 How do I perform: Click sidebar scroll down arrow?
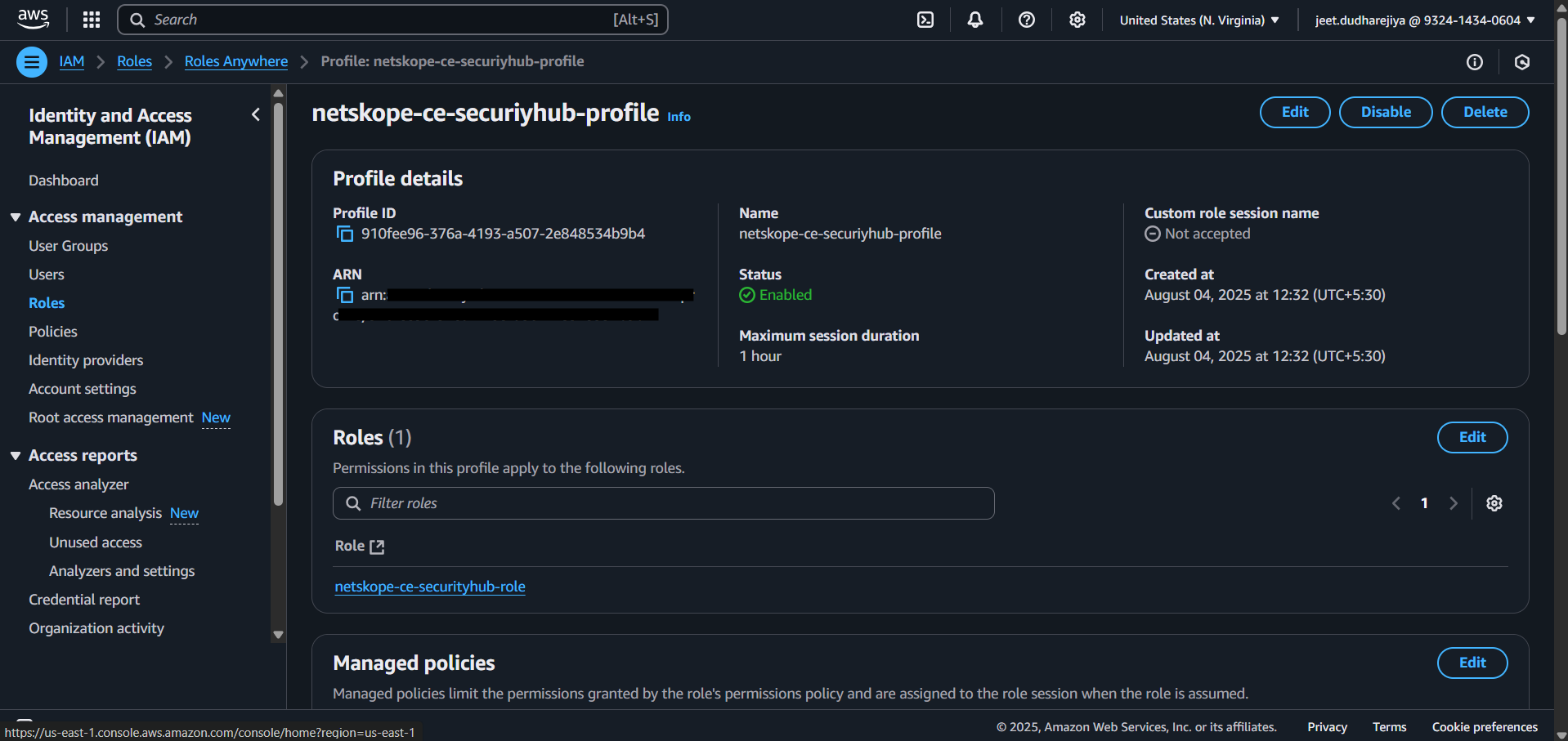click(278, 635)
